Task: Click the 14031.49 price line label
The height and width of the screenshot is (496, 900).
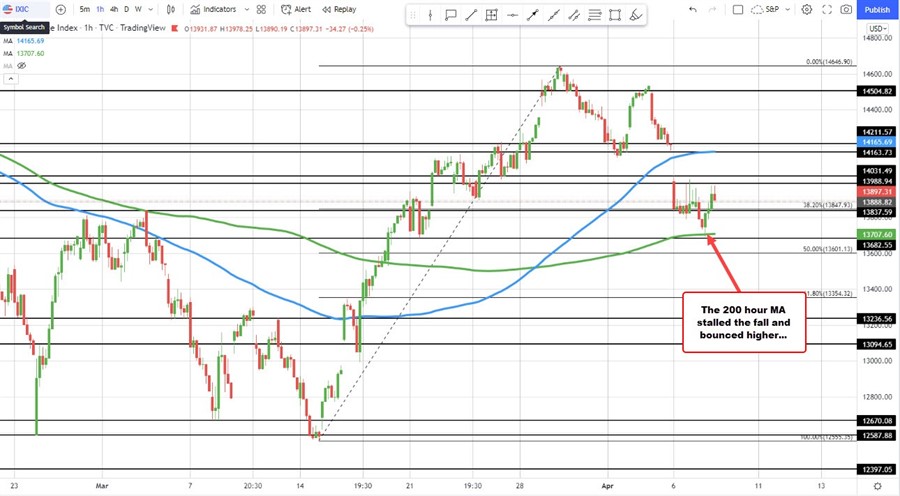Action: pyautogui.click(x=876, y=171)
